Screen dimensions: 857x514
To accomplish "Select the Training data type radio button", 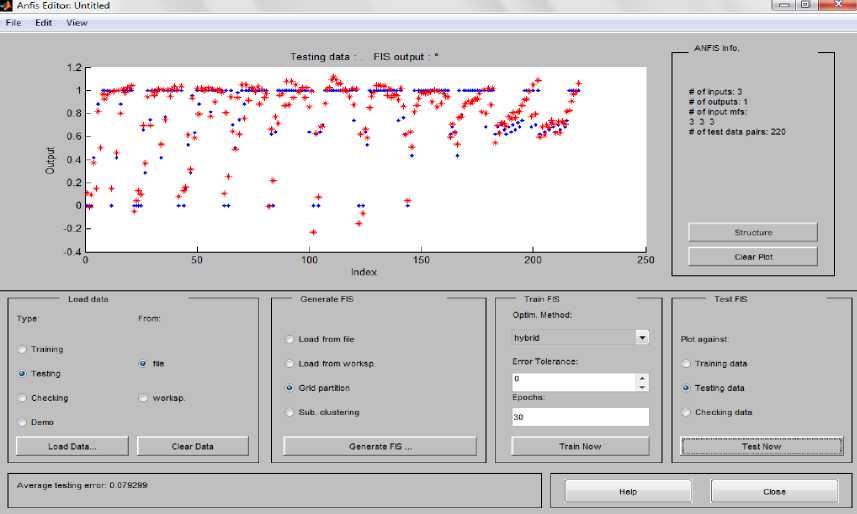I will point(21,350).
